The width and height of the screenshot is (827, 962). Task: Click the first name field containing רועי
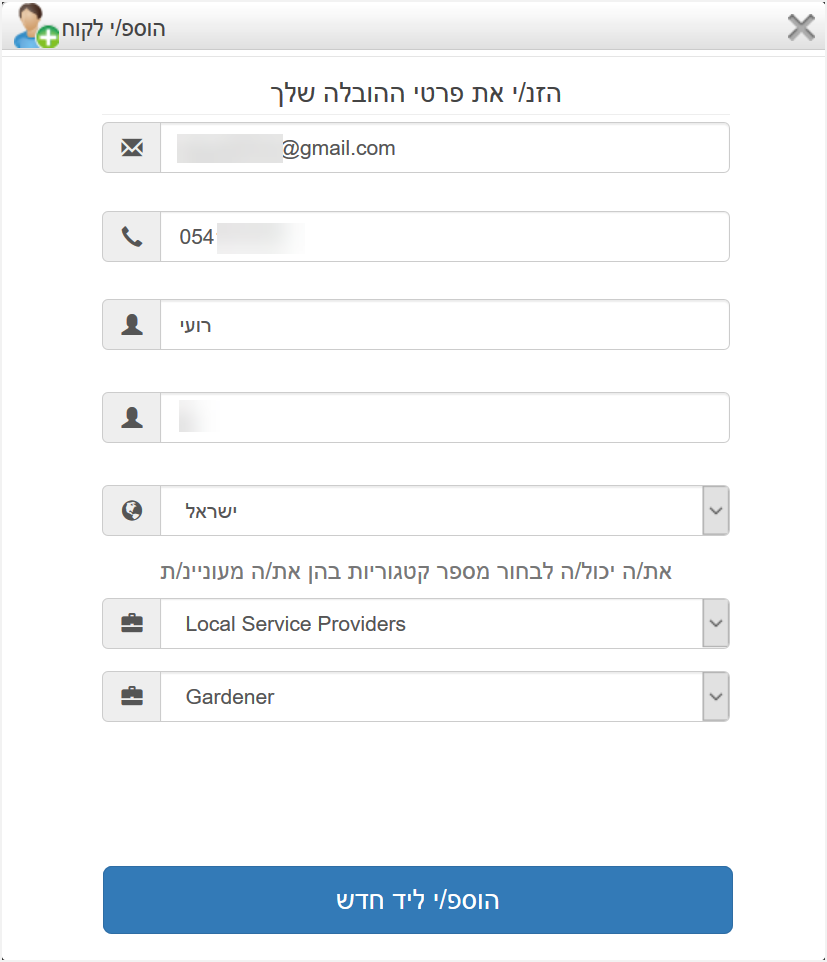click(x=445, y=325)
